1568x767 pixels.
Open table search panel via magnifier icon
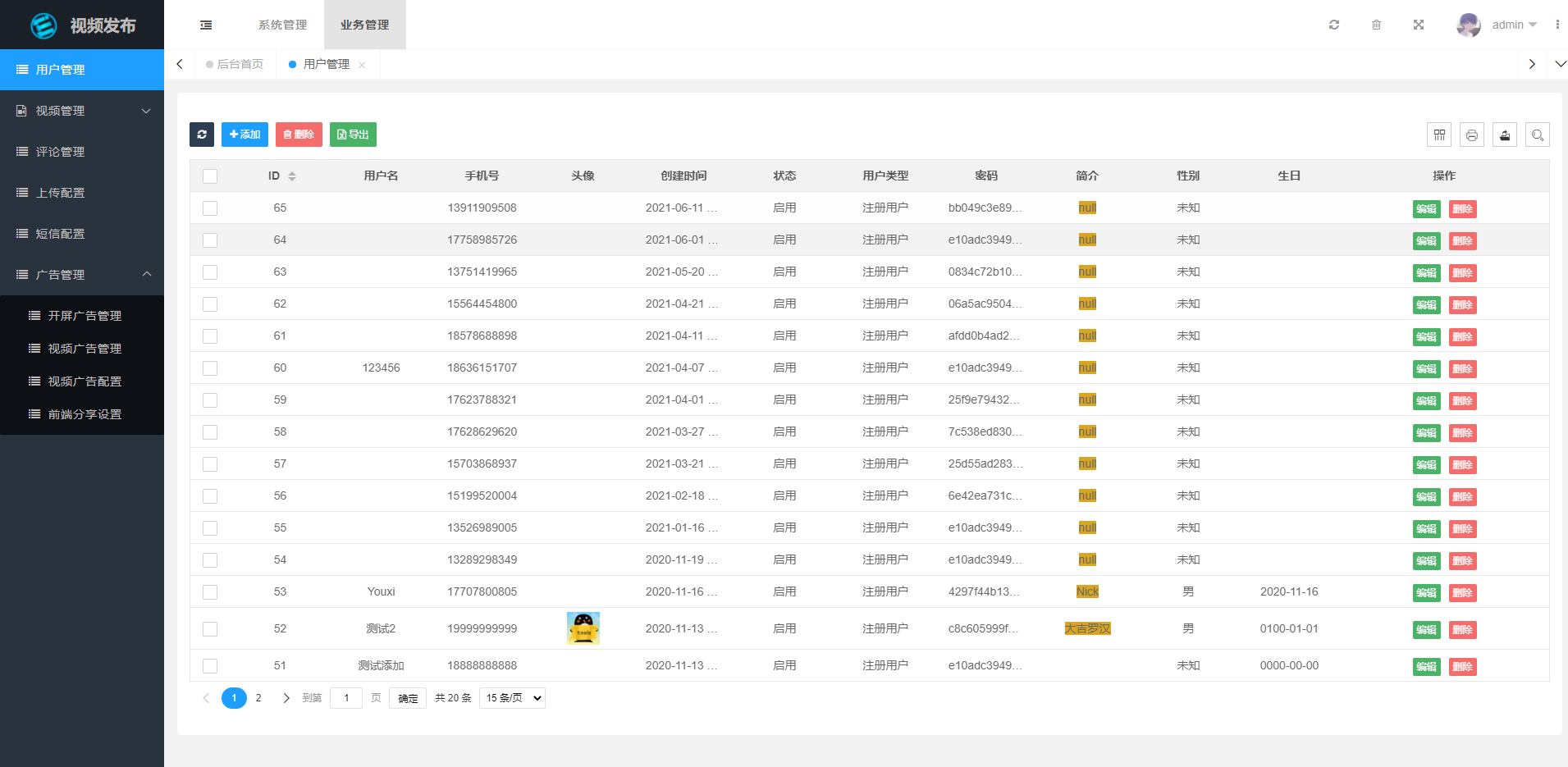click(1538, 135)
